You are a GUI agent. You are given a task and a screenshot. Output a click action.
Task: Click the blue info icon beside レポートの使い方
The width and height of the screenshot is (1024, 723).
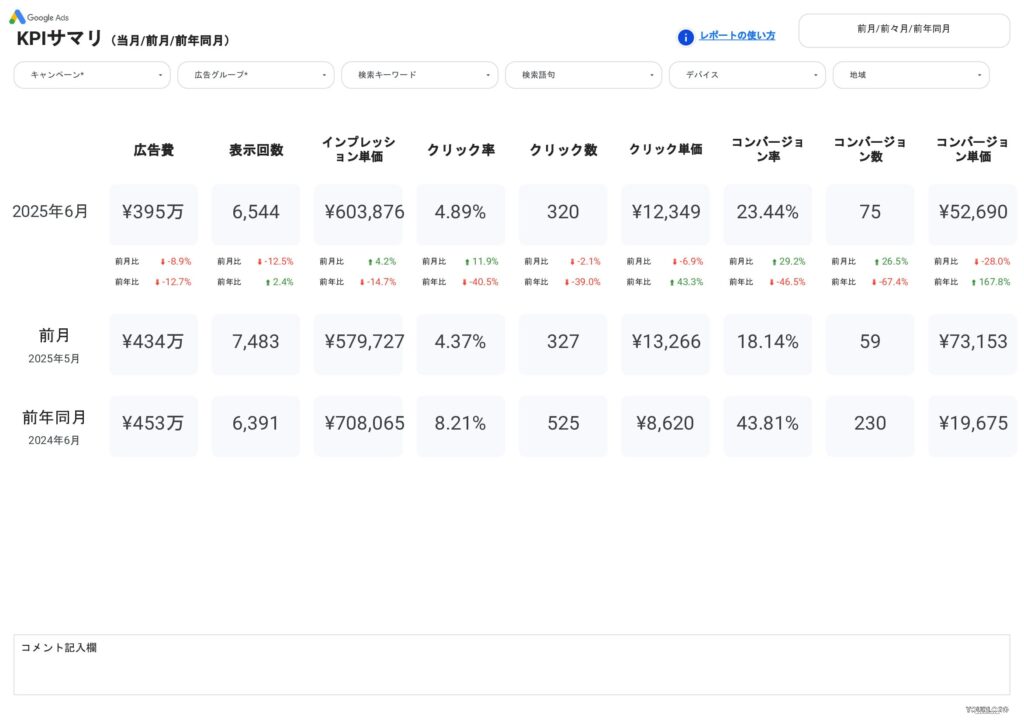tap(686, 37)
